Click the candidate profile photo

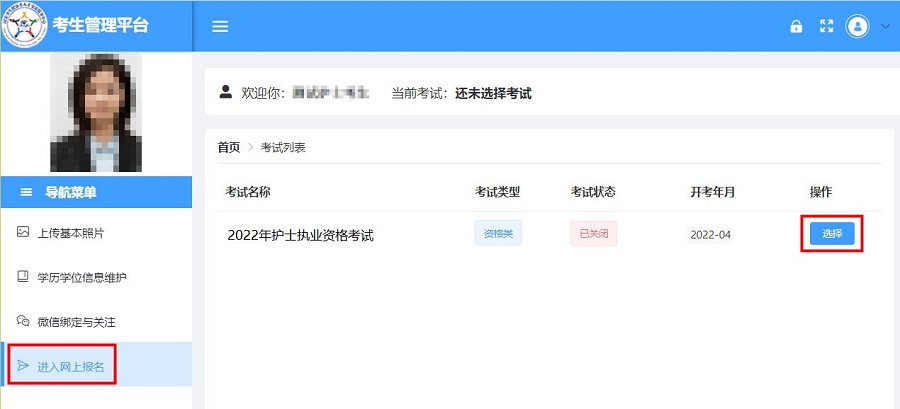pos(96,112)
